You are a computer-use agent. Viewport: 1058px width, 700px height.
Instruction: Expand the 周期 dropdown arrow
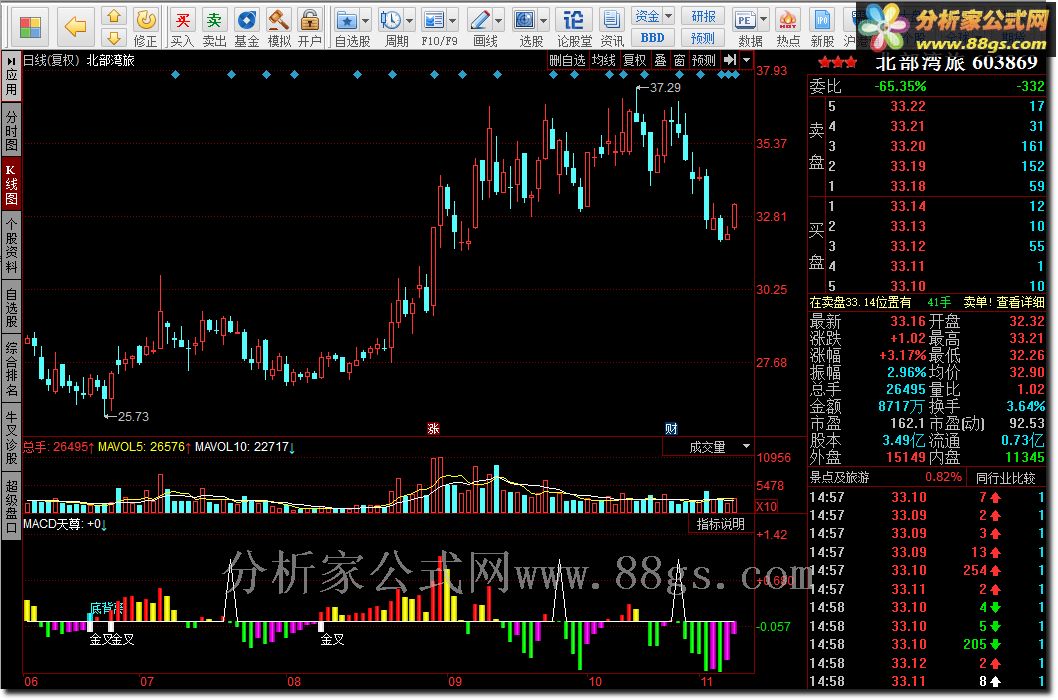(408, 20)
